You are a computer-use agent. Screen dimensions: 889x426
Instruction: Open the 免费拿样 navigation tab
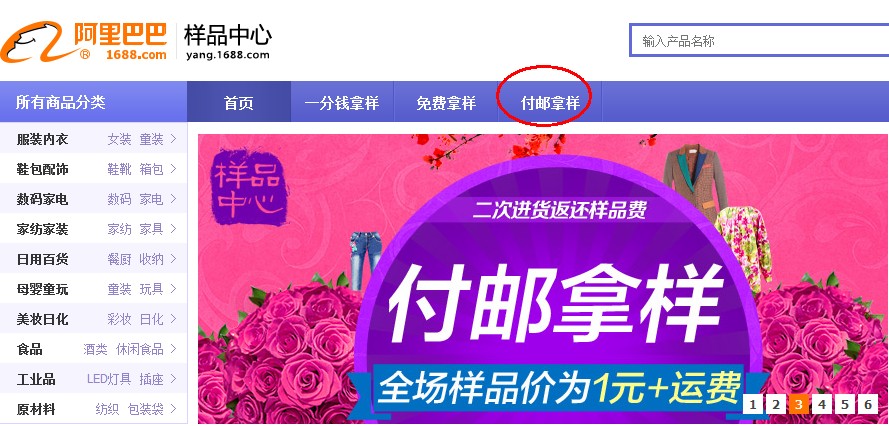pyautogui.click(x=446, y=103)
